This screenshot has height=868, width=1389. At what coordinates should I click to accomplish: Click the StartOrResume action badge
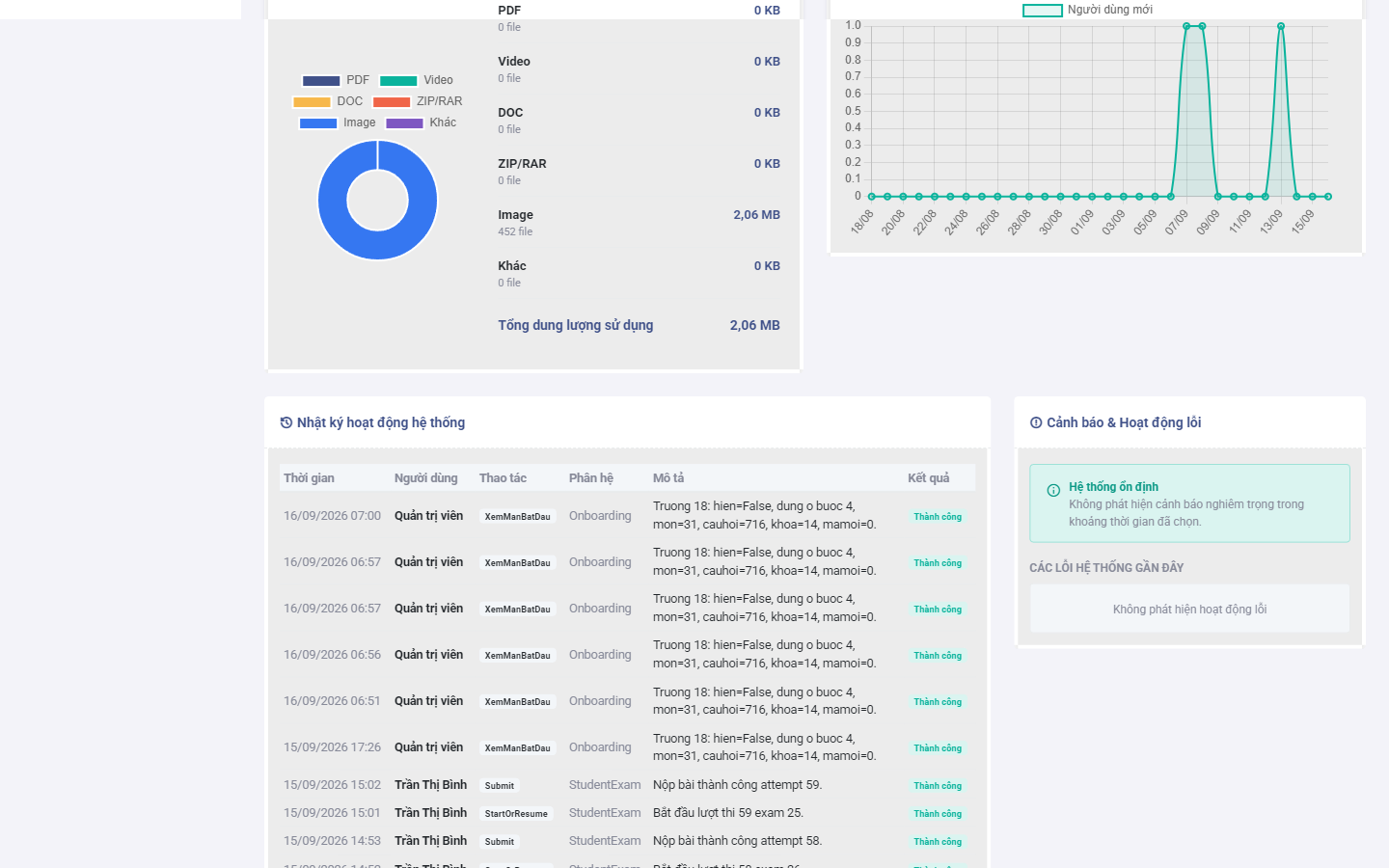(516, 814)
